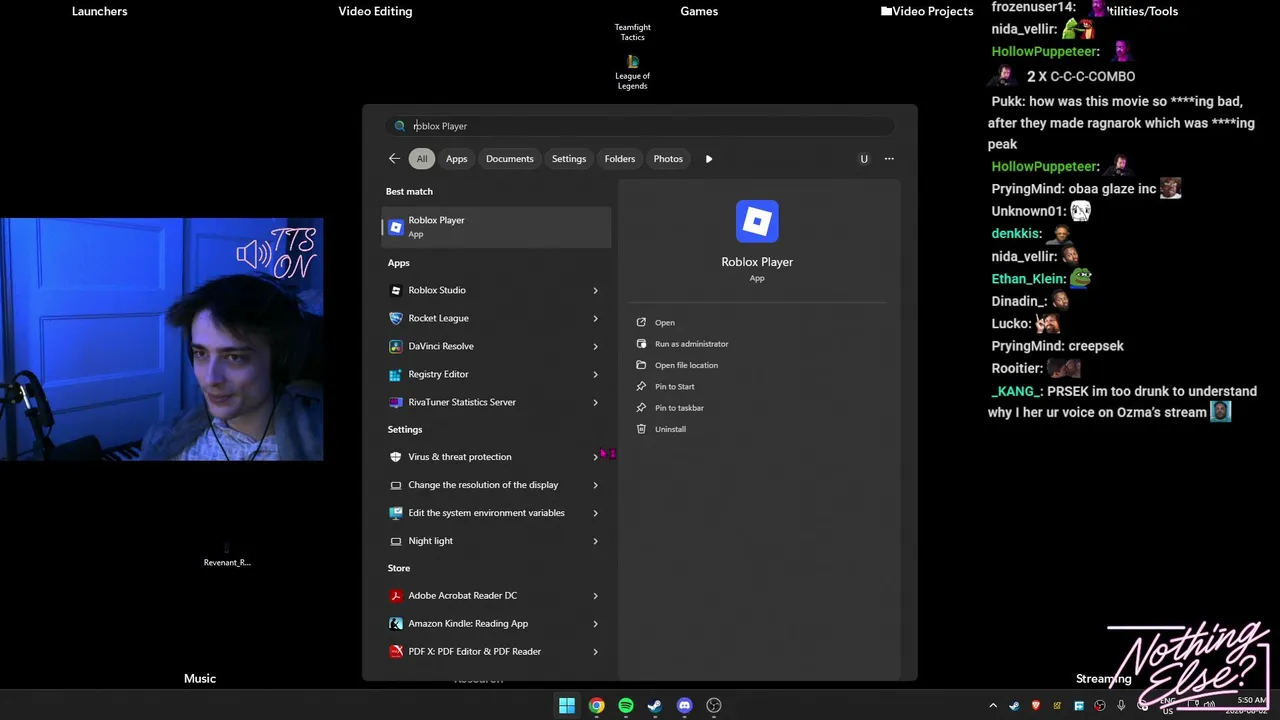This screenshot has width=1280, height=720.
Task: Open the Windows Start button
Action: [x=567, y=706]
